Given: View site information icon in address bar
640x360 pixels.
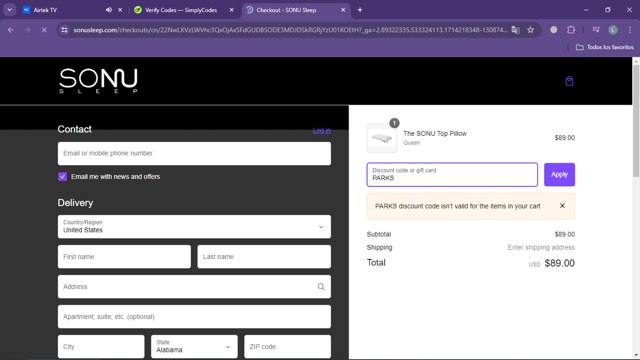Looking at the screenshot, I should (64, 30).
